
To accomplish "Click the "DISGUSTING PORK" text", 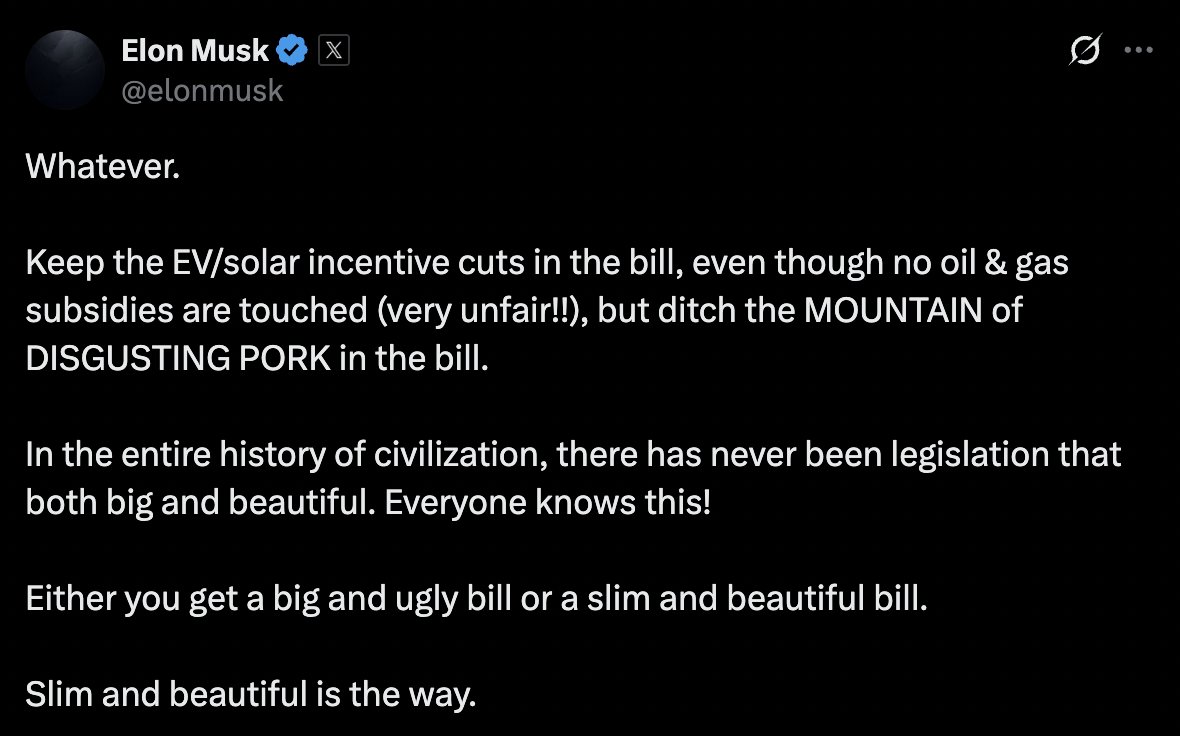I will click(178, 358).
